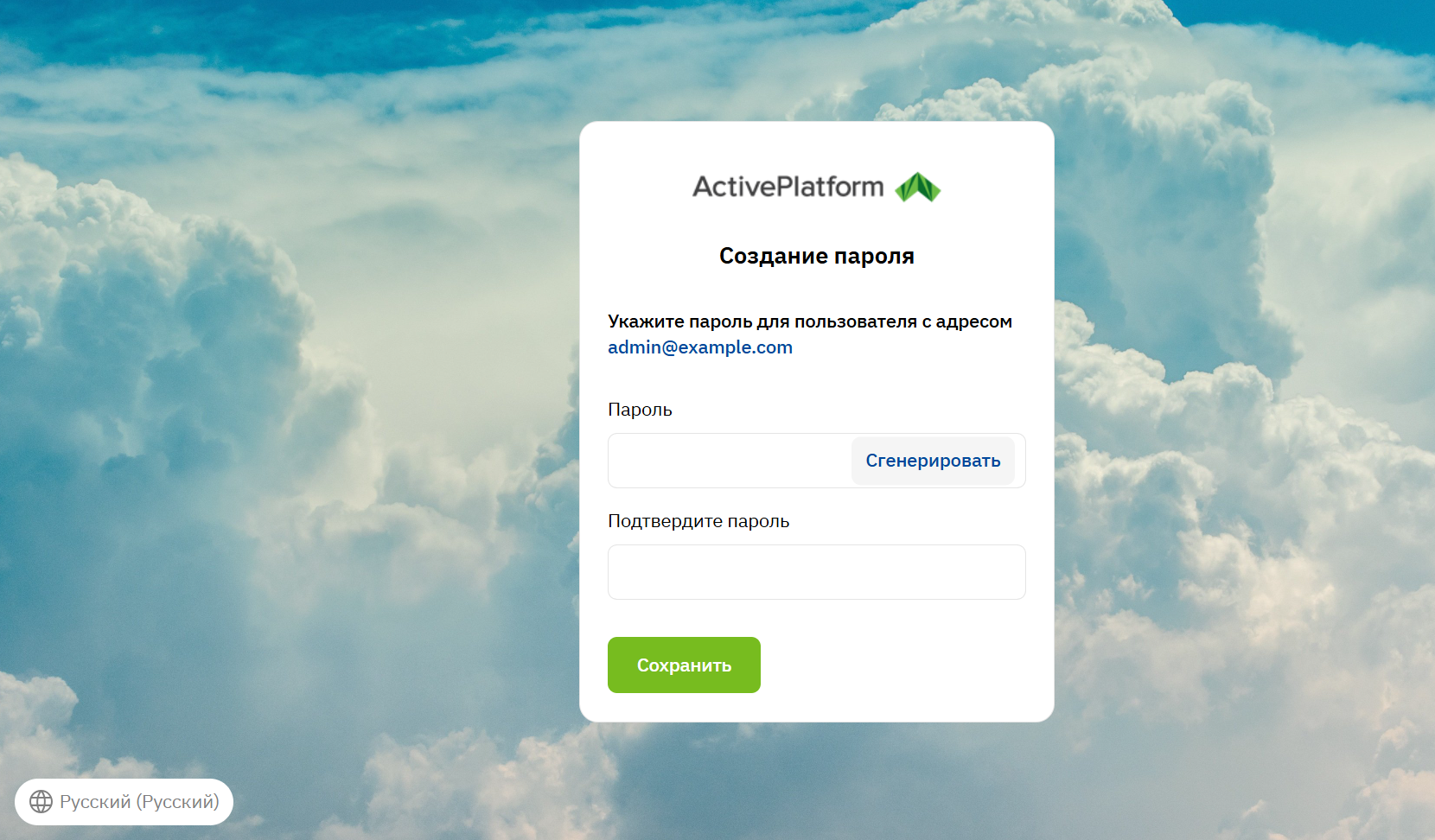Click the ActivePlatform wordmark text
The width and height of the screenshot is (1435, 840).
788,187
